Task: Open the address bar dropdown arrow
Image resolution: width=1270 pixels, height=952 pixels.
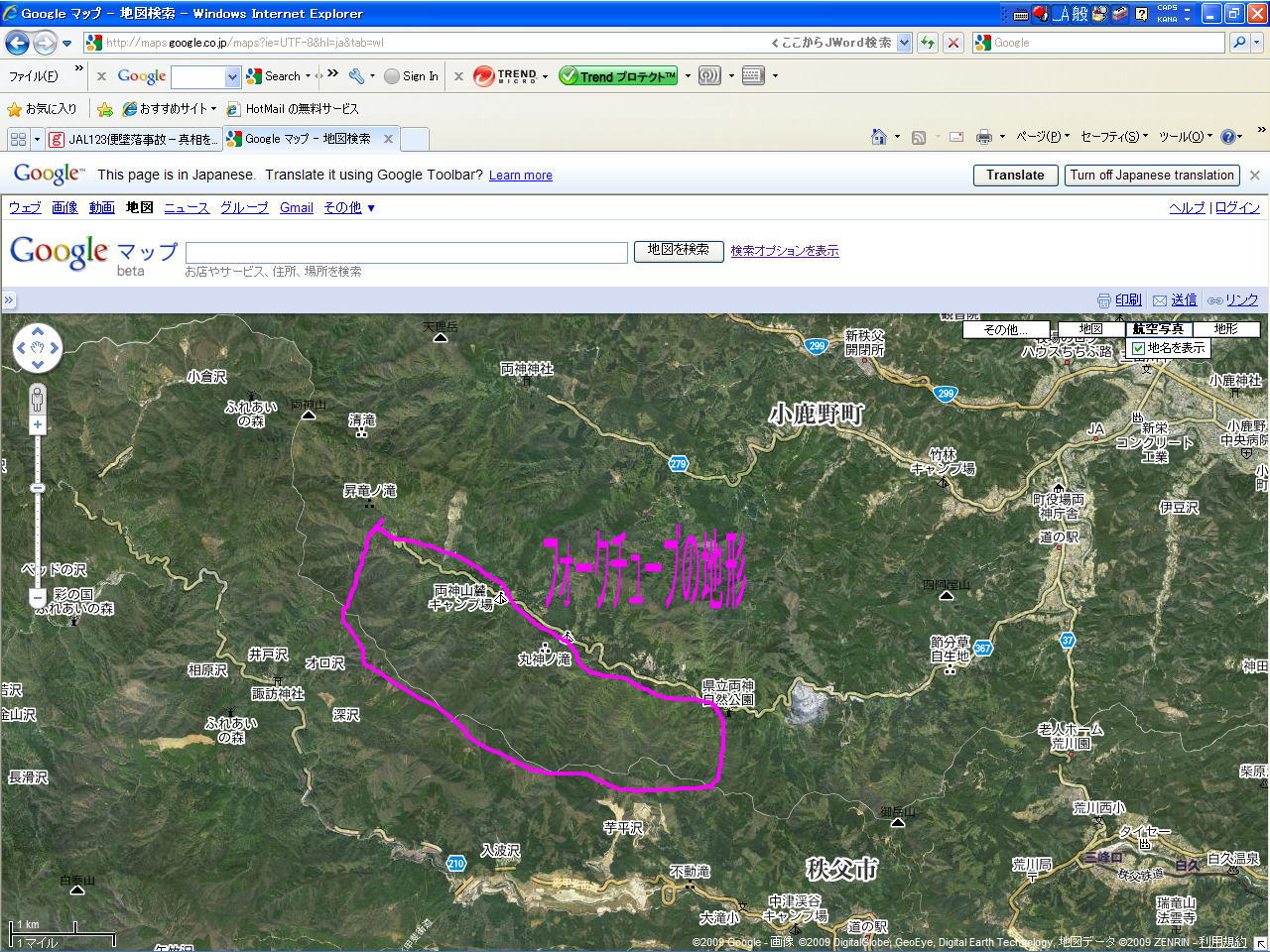Action: [904, 43]
